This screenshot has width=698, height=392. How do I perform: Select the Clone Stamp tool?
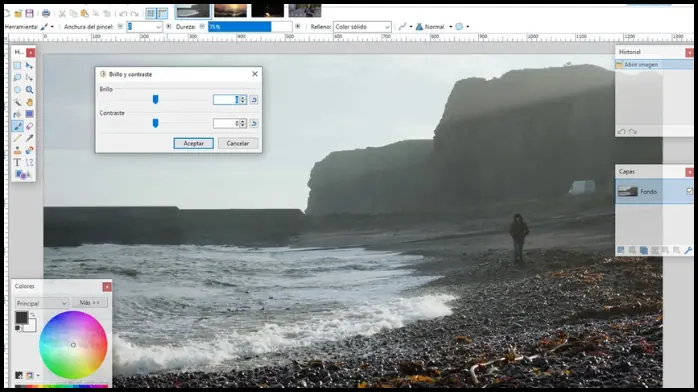pos(17,150)
